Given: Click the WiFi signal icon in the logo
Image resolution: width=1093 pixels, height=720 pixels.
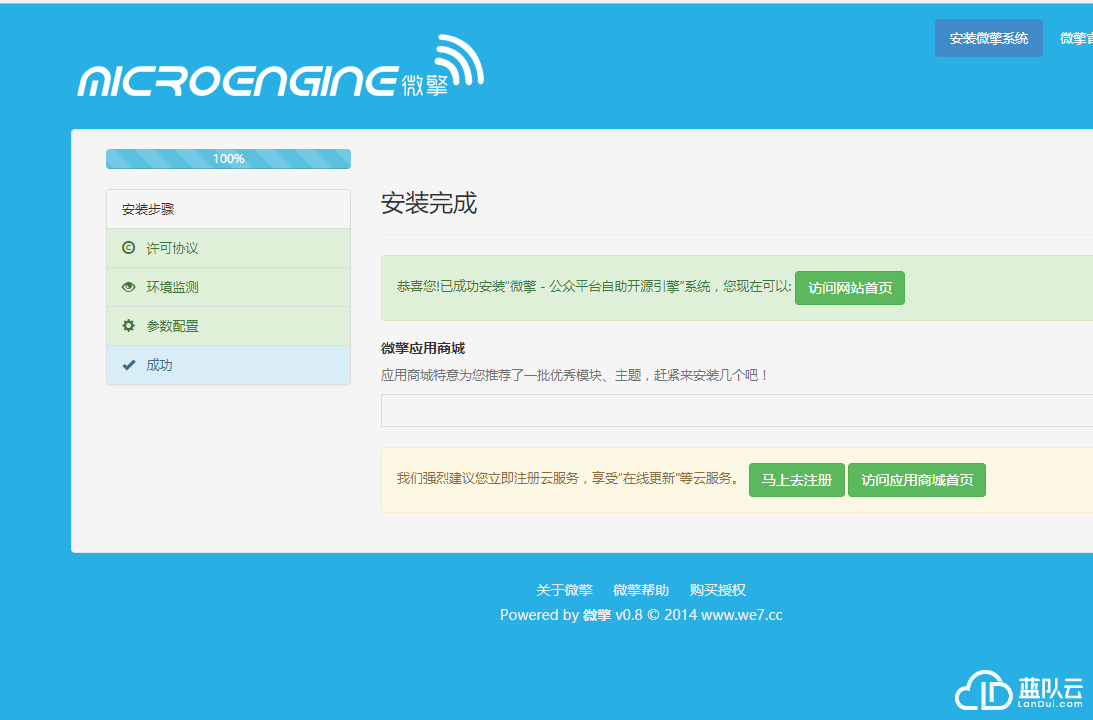Looking at the screenshot, I should click(x=460, y=62).
